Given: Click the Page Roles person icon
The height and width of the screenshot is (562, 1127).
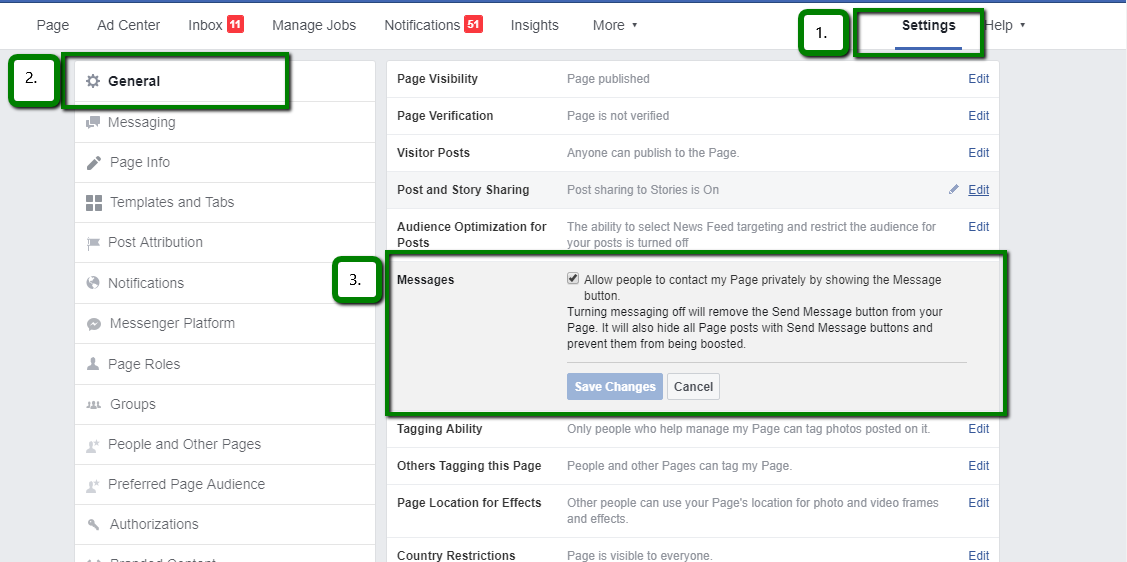Looking at the screenshot, I should tap(93, 364).
